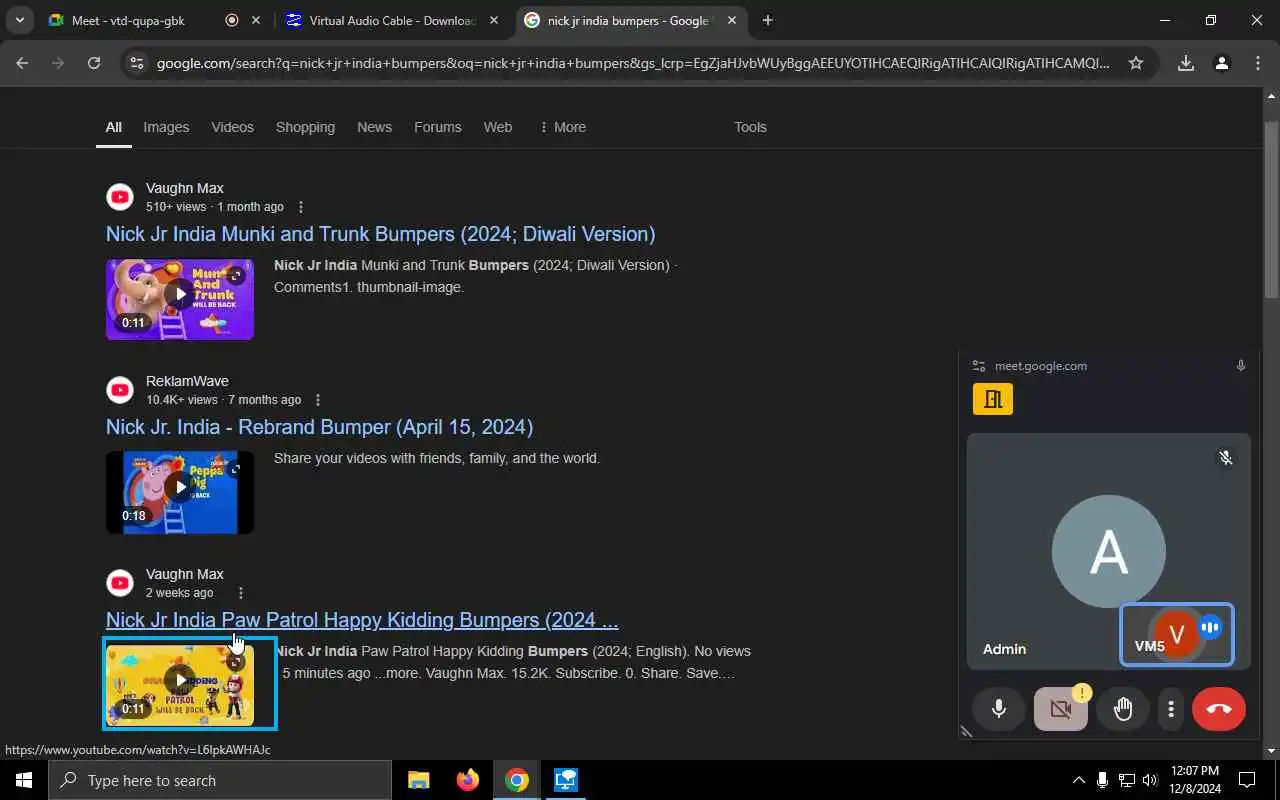Screen dimensions: 1280x800
Task: Click the ReklamWave channel name
Action: pyautogui.click(x=187, y=381)
